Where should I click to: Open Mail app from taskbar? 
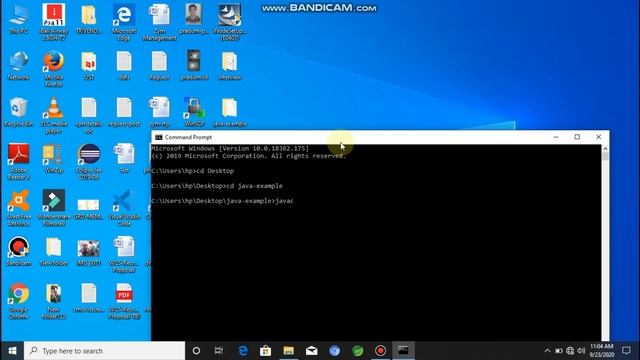click(x=312, y=351)
